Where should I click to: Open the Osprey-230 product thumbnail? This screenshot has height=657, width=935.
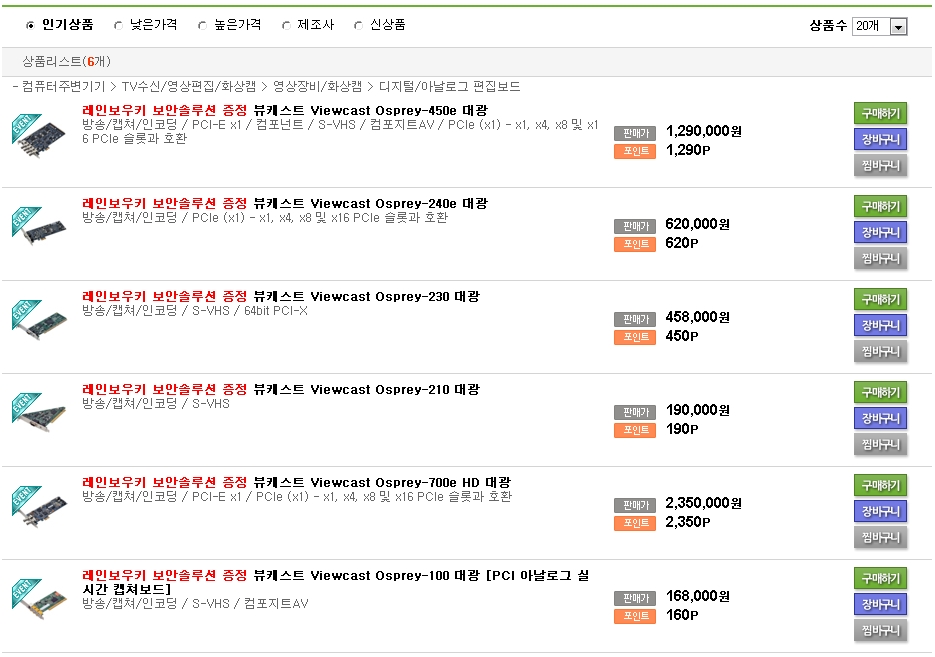click(39, 320)
